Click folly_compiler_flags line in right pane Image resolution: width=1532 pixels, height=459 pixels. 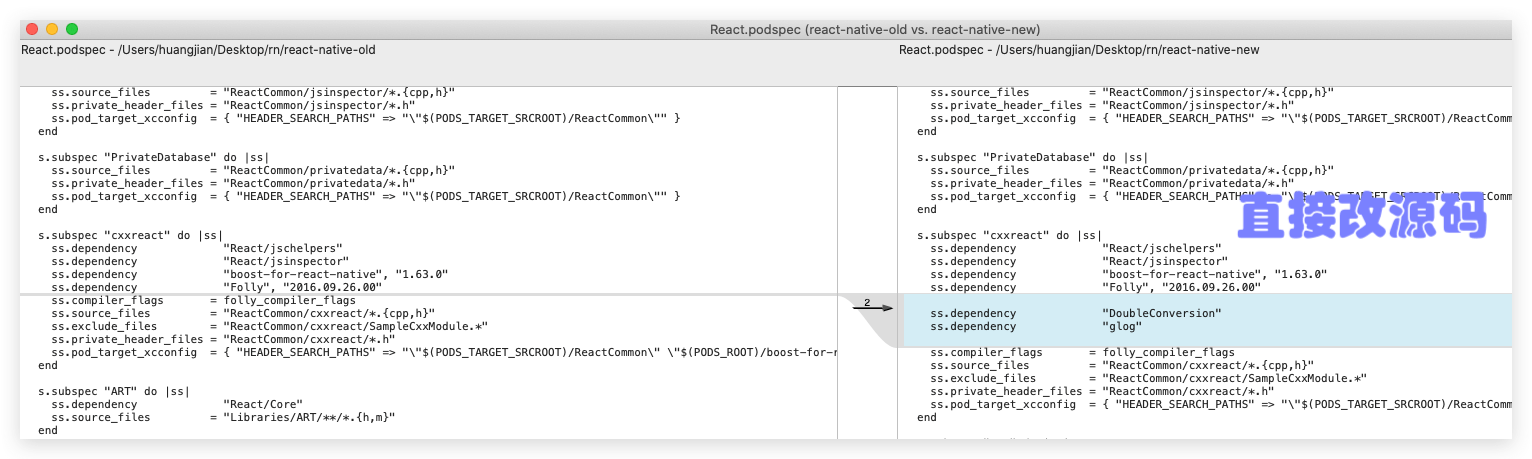point(1083,352)
